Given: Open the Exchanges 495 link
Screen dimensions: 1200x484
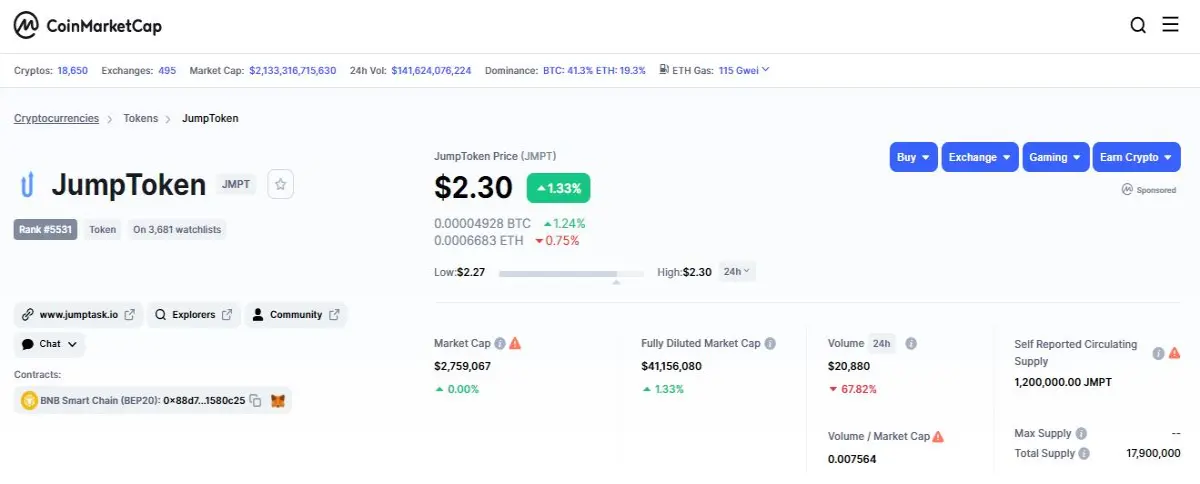Looking at the screenshot, I should coord(167,71).
